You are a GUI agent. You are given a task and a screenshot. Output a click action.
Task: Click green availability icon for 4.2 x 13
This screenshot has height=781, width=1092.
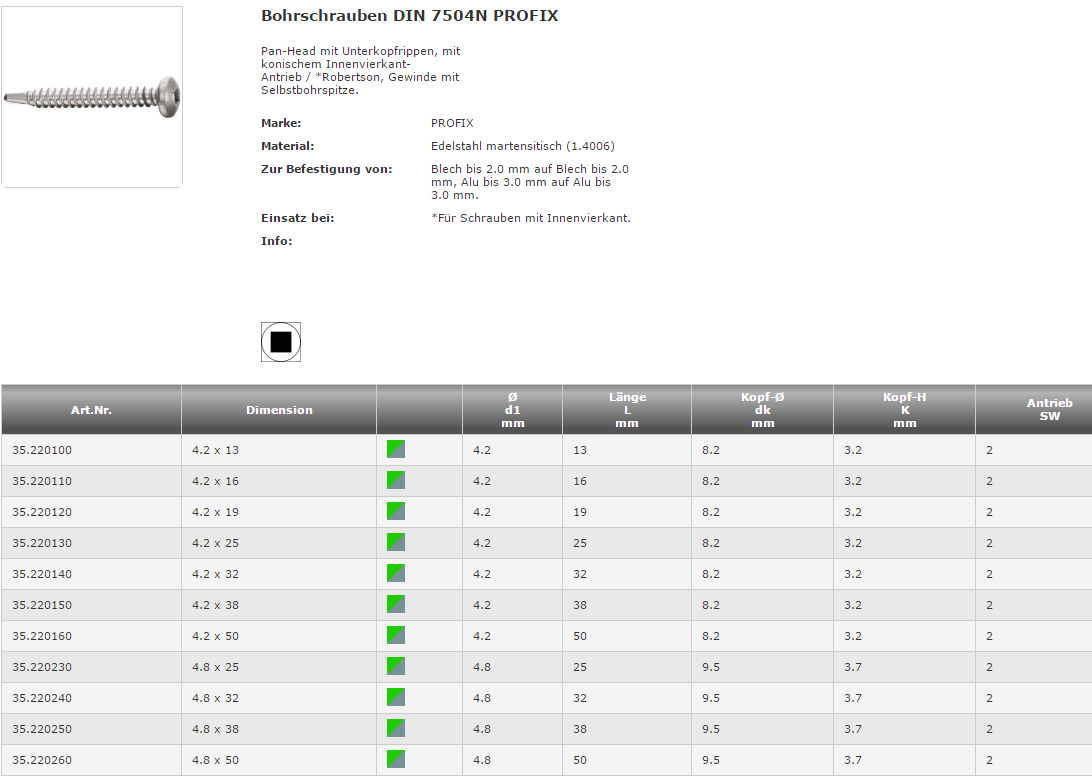pos(396,449)
